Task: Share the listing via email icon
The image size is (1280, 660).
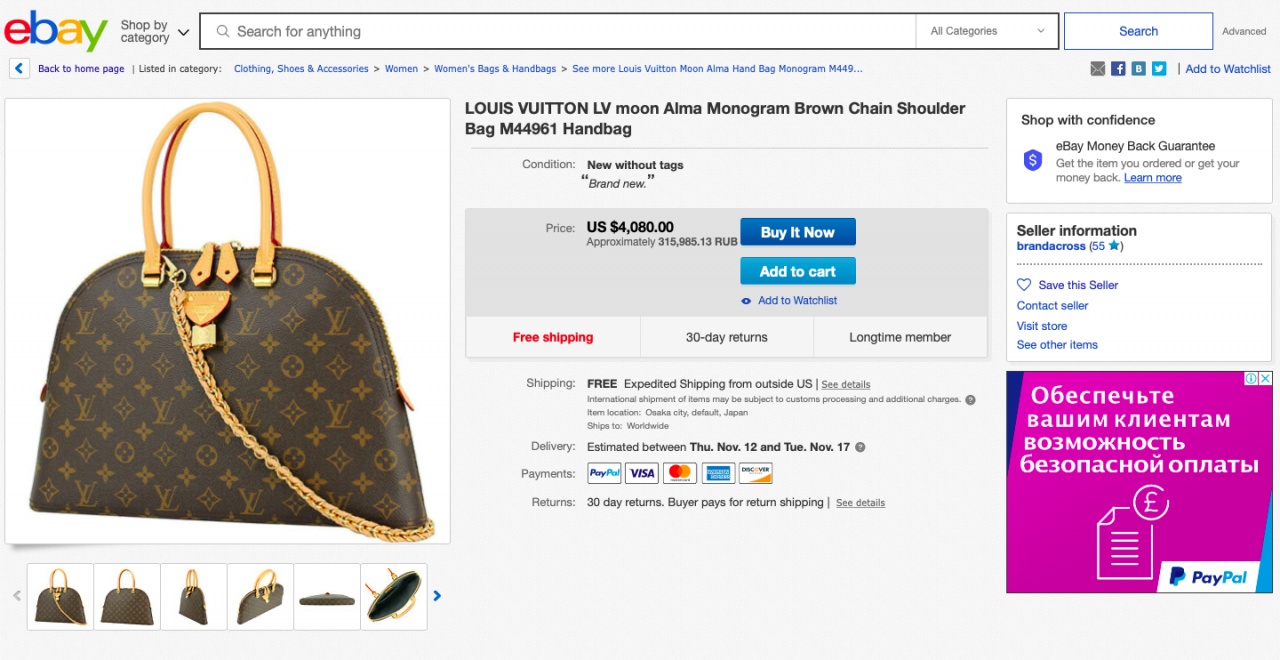Action: pyautogui.click(x=1098, y=69)
